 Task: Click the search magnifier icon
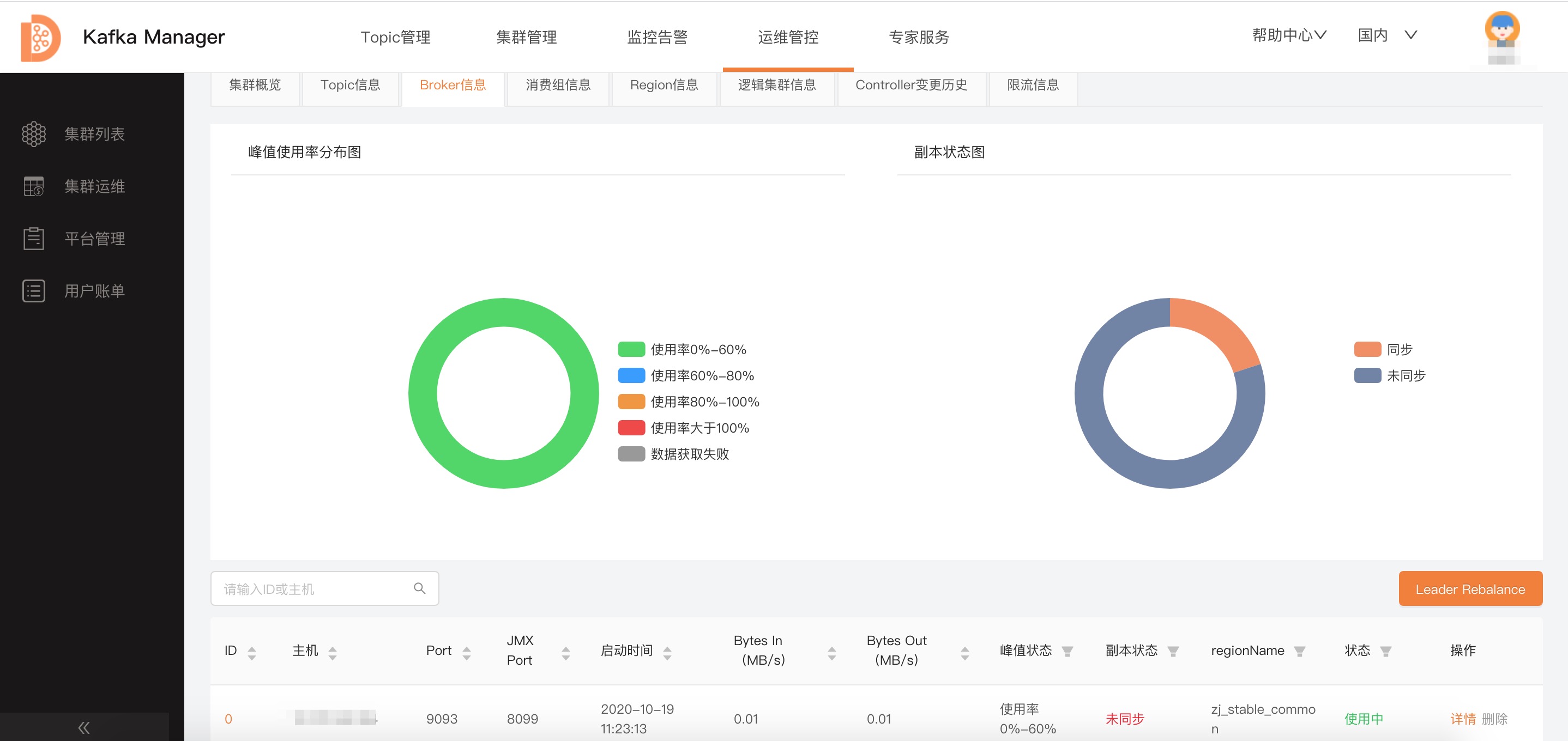(x=419, y=588)
